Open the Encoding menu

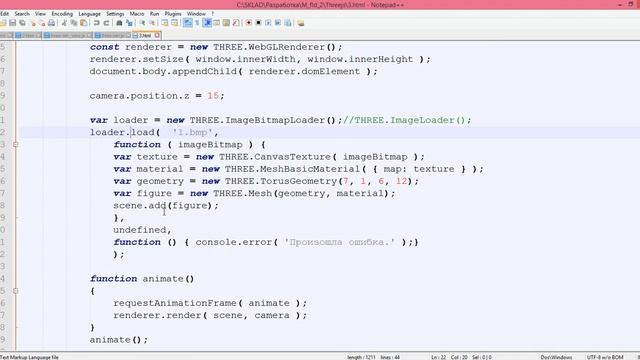[62, 13]
